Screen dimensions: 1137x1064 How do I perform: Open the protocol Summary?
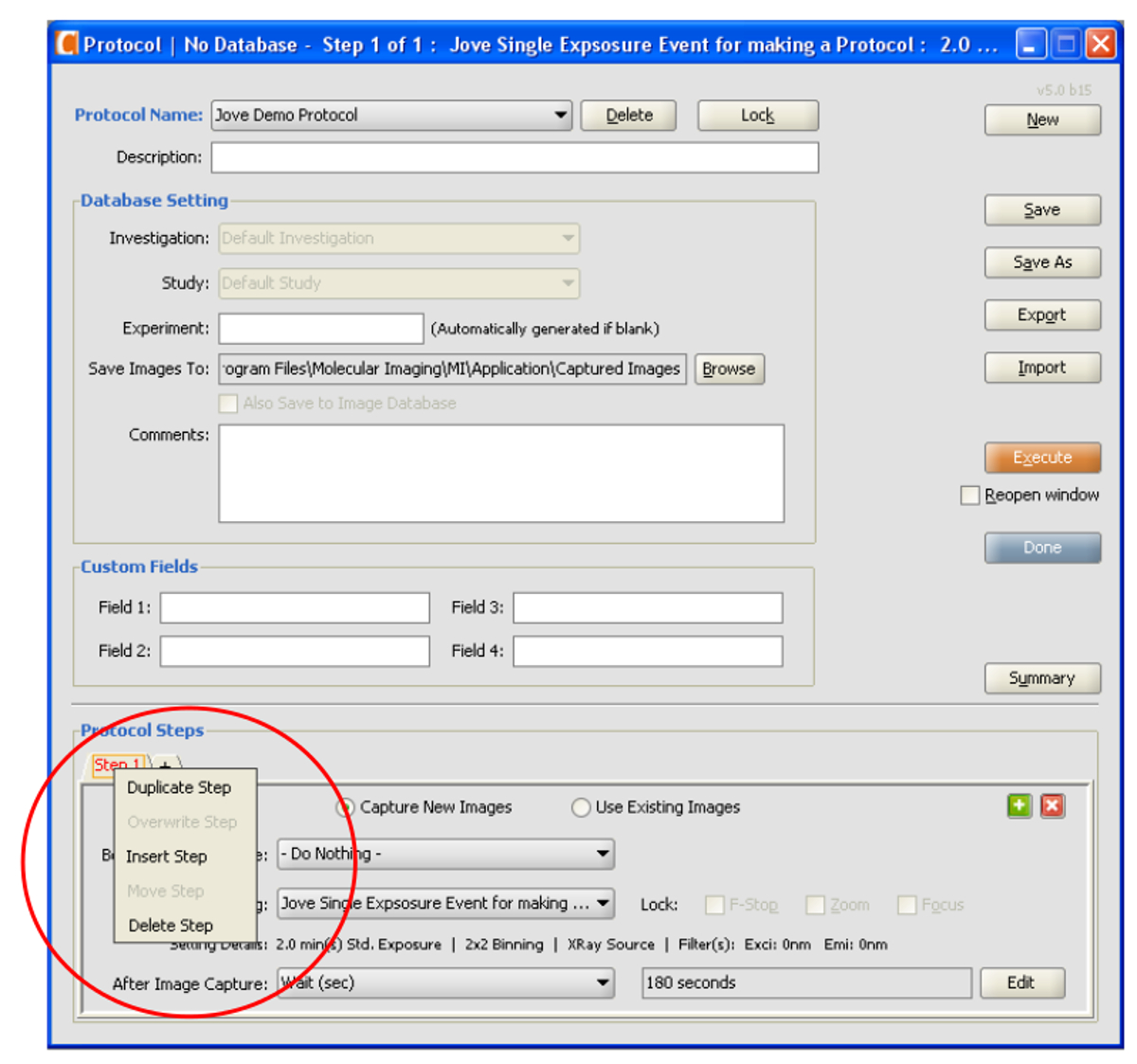(1042, 678)
